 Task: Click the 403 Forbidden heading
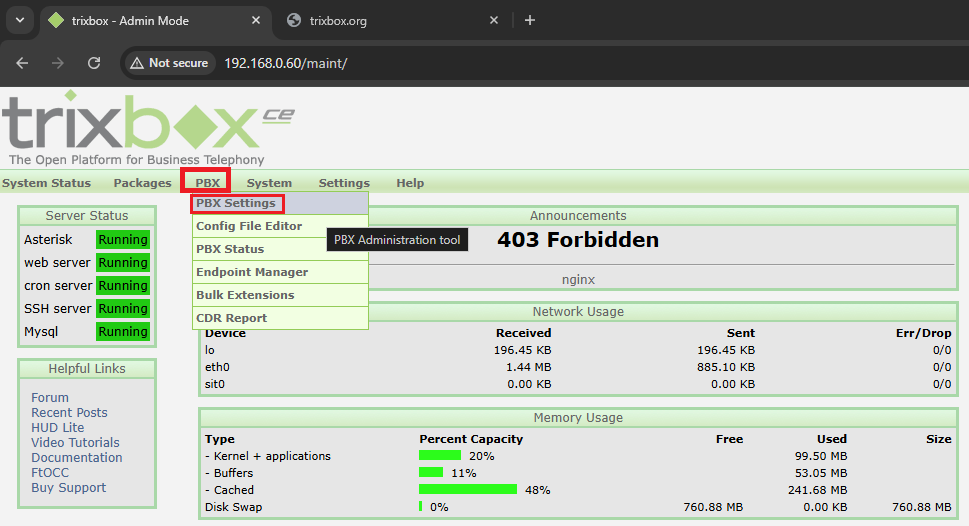[578, 240]
